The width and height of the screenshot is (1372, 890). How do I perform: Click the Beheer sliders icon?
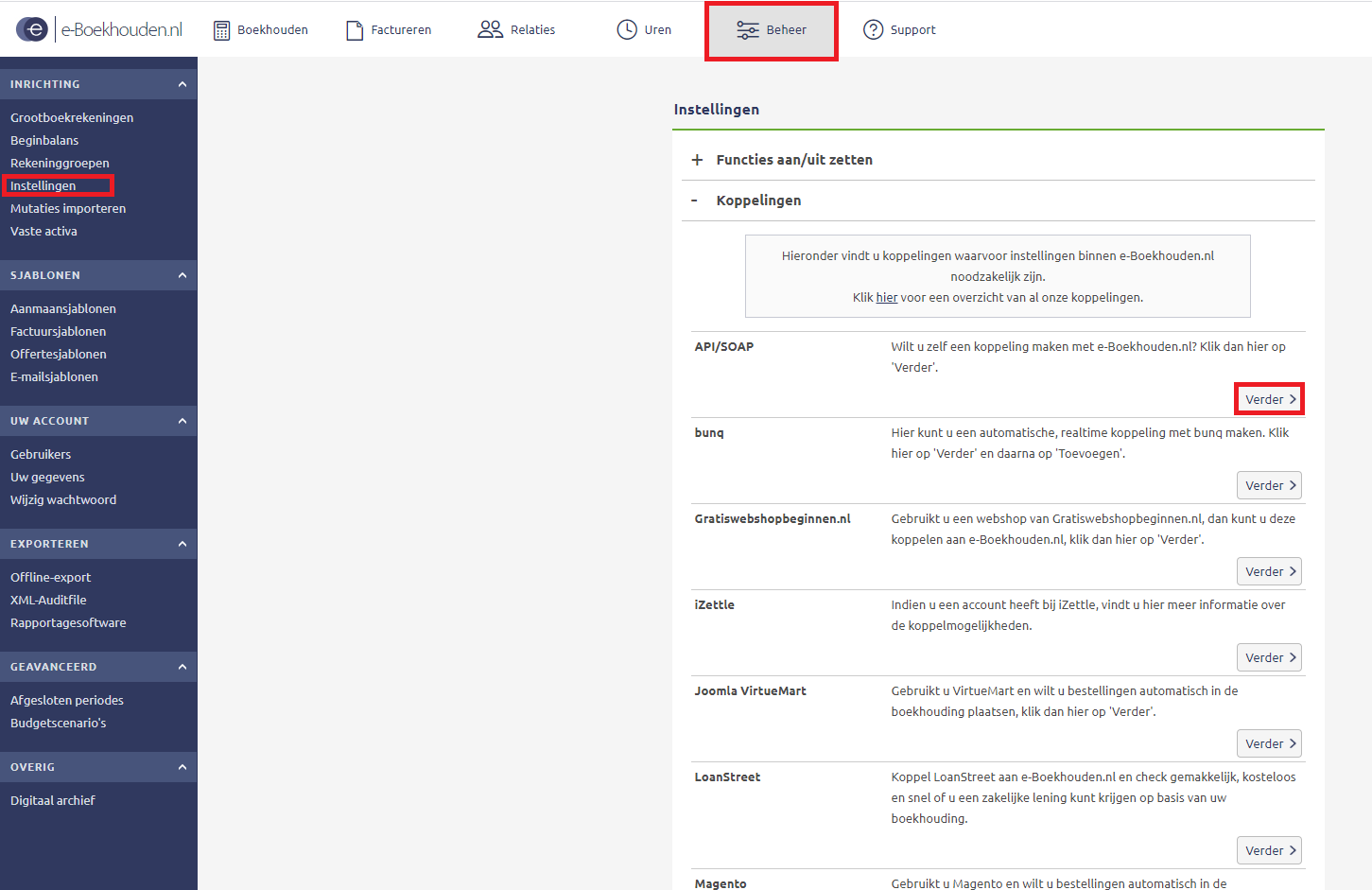(747, 30)
